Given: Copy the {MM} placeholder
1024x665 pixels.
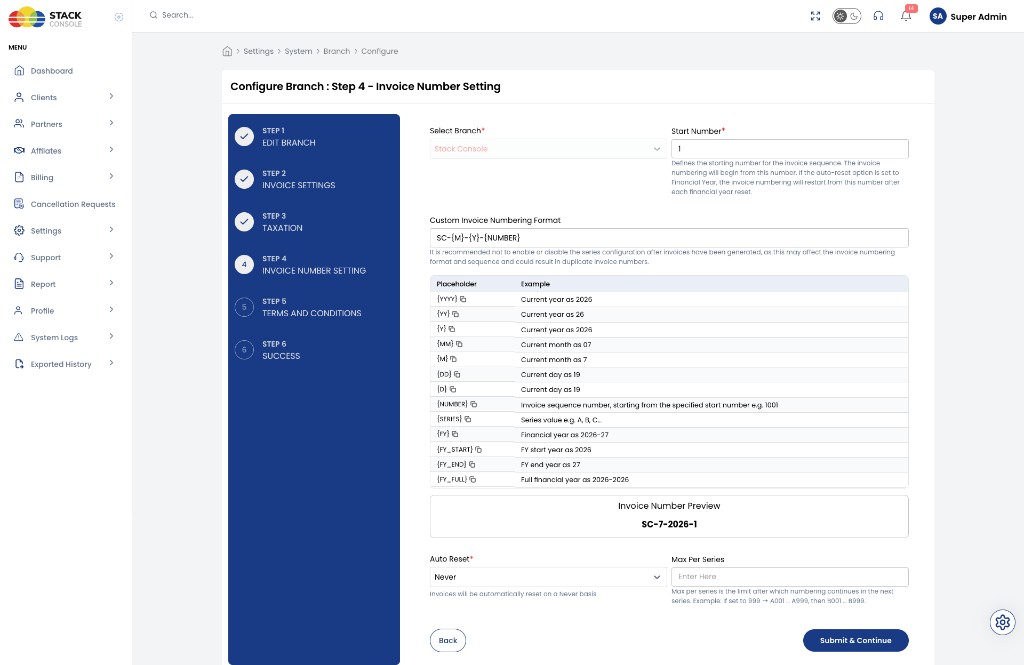Looking at the screenshot, I should [x=459, y=344].
